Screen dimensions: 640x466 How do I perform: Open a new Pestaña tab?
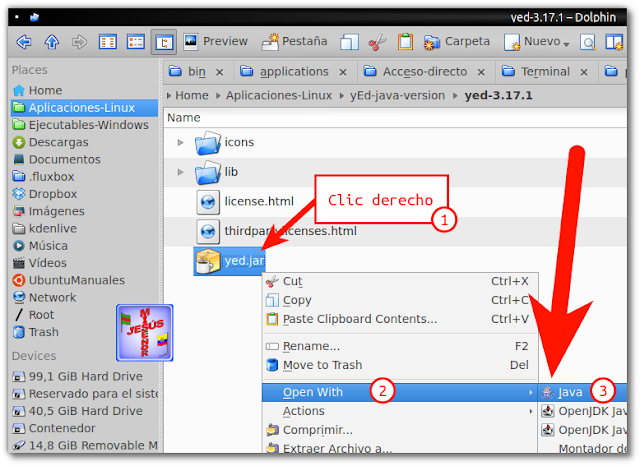pos(294,41)
